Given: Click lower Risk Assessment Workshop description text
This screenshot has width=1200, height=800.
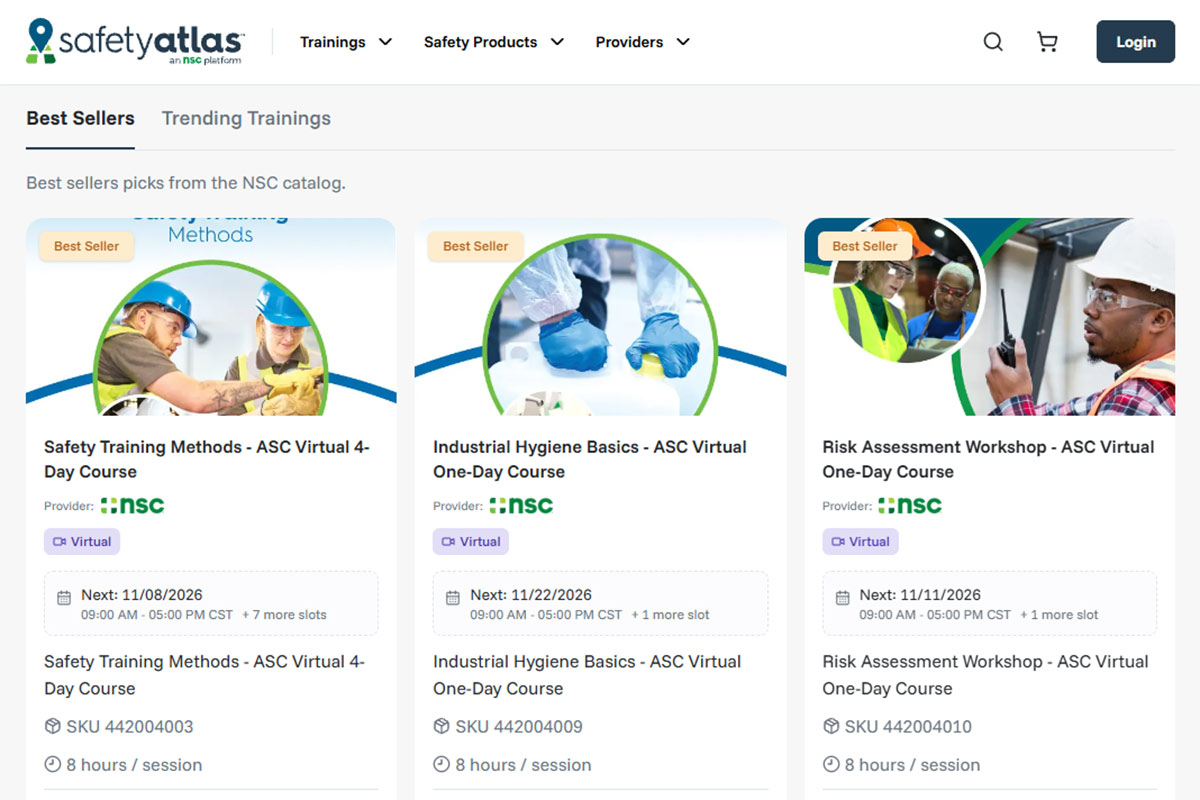Looking at the screenshot, I should pyautogui.click(x=986, y=675).
